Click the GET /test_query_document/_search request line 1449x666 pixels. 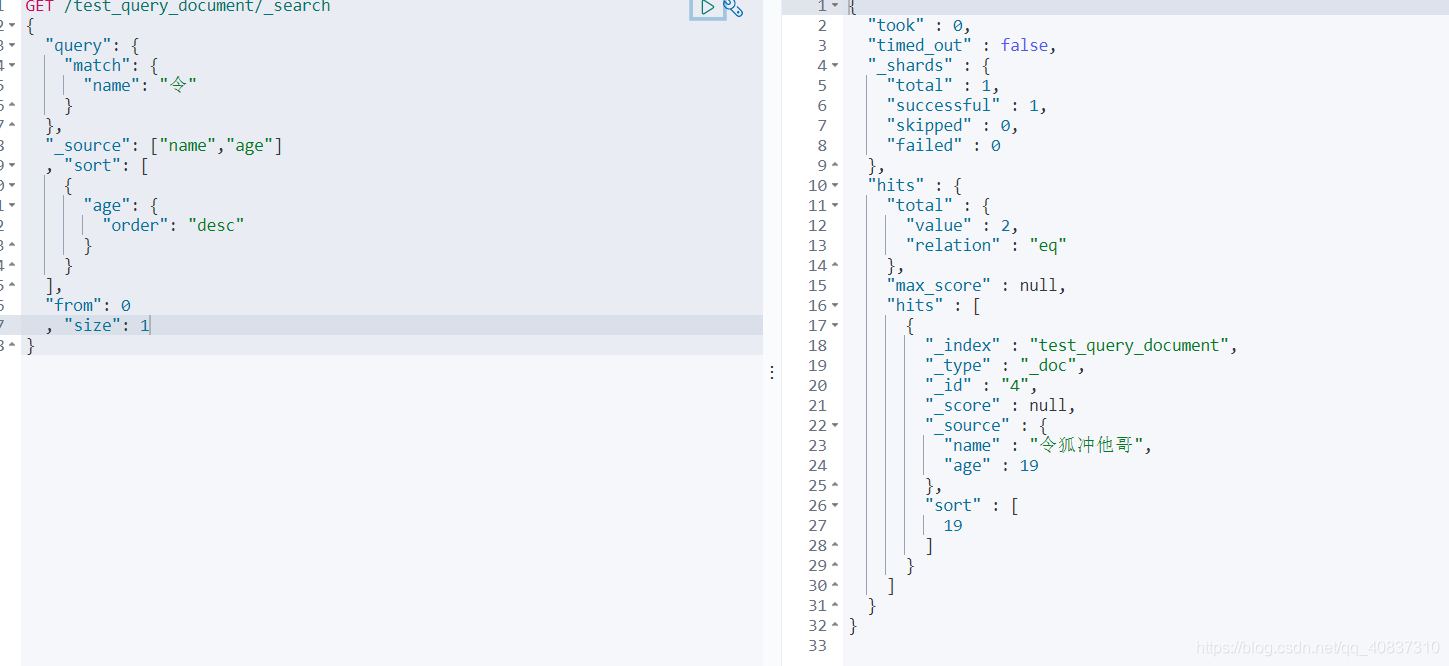point(178,6)
